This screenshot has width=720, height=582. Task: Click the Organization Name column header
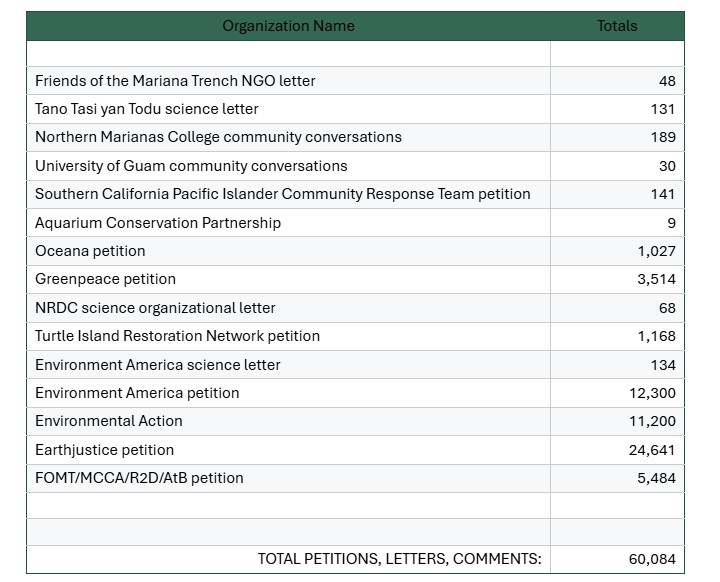click(x=288, y=26)
